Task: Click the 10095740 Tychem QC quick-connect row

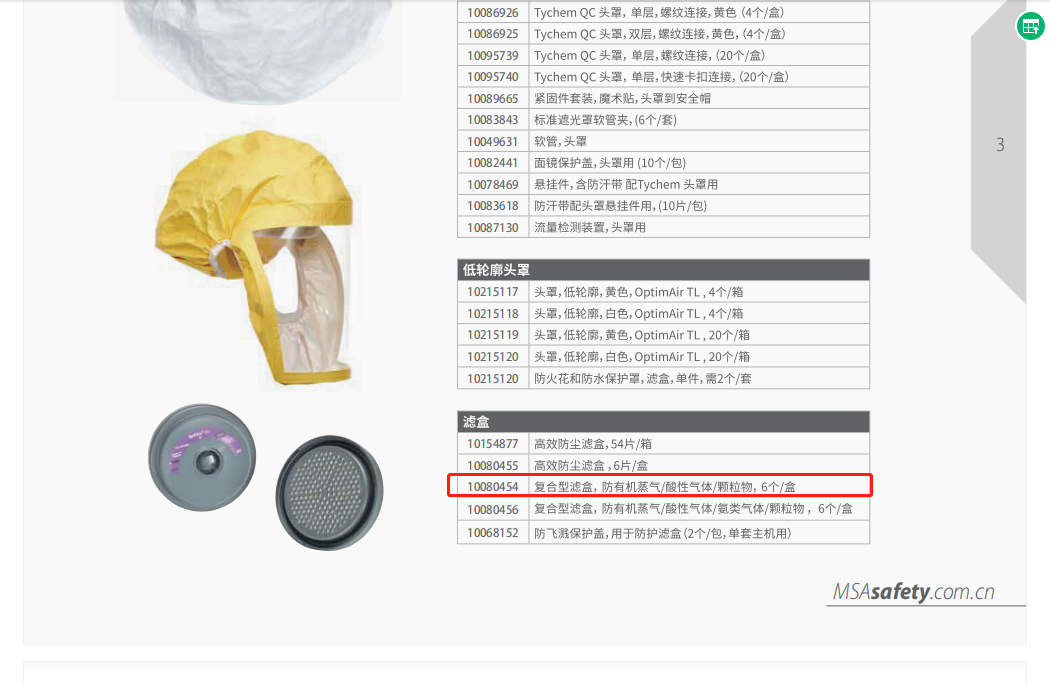Action: pos(664,77)
